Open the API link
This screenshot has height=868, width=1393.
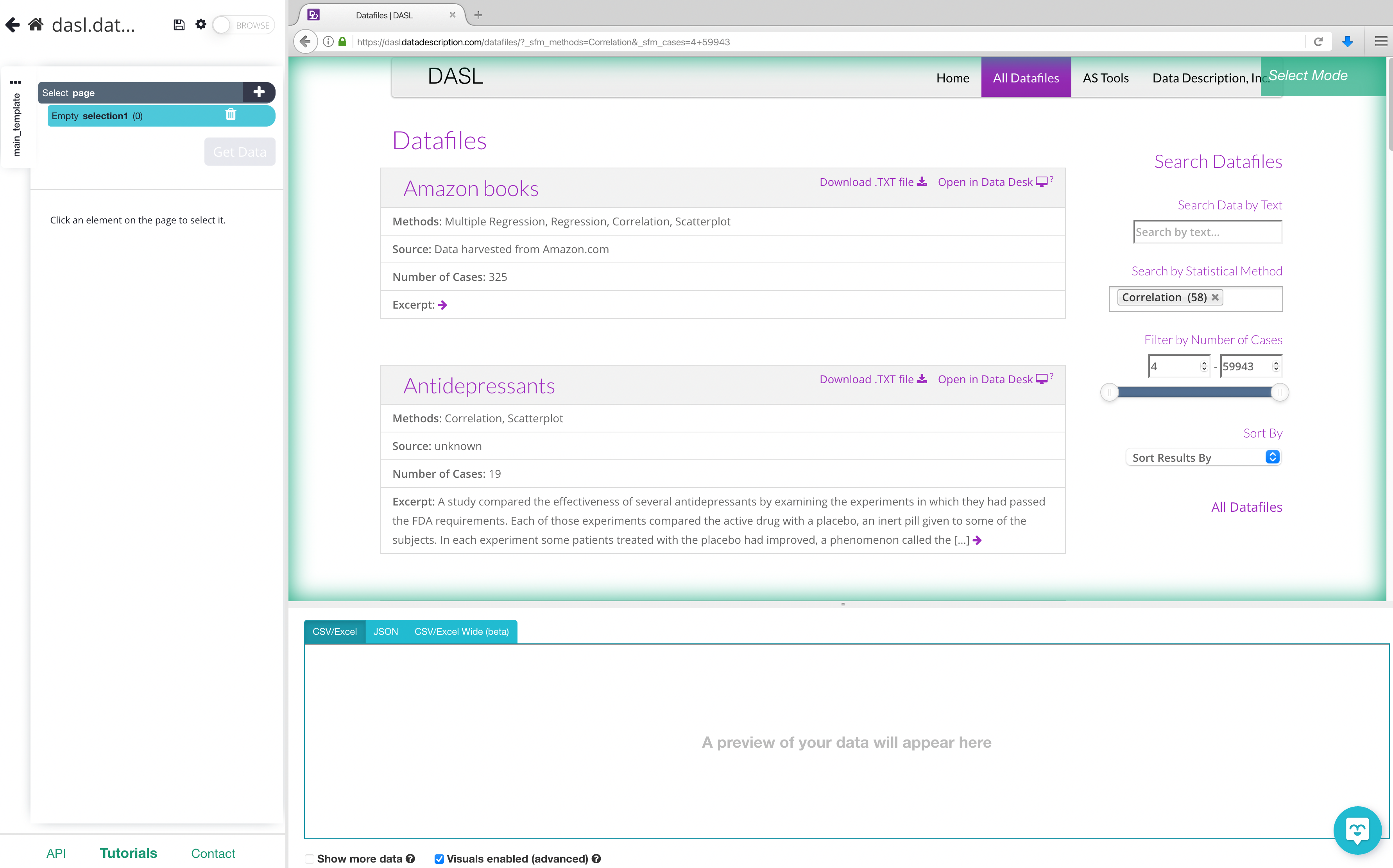tap(56, 853)
